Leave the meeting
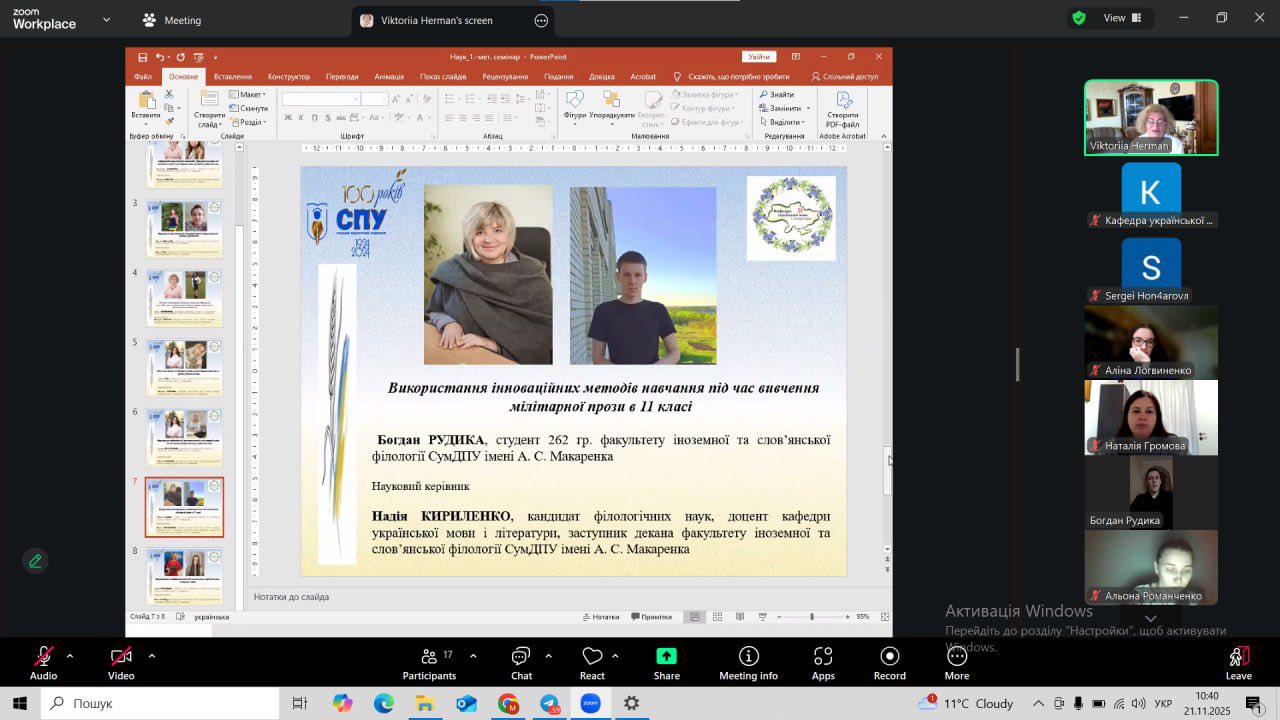This screenshot has width=1280, height=720. (1238, 663)
